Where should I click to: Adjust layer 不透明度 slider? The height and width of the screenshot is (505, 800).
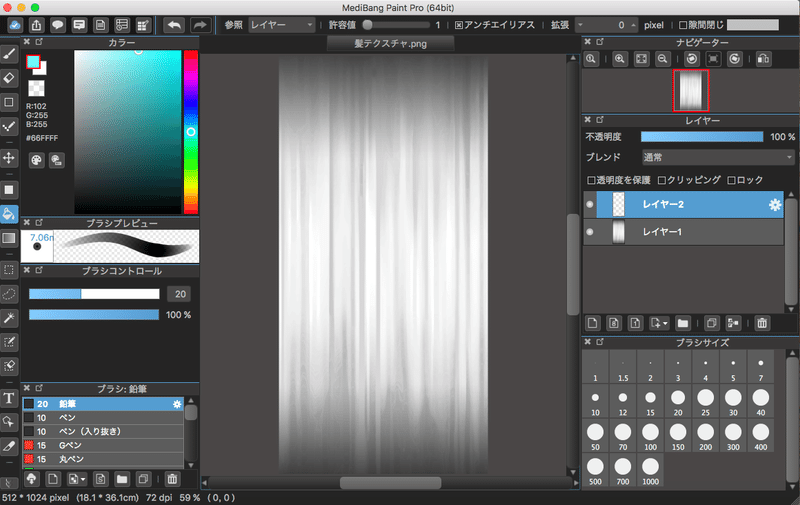702,137
